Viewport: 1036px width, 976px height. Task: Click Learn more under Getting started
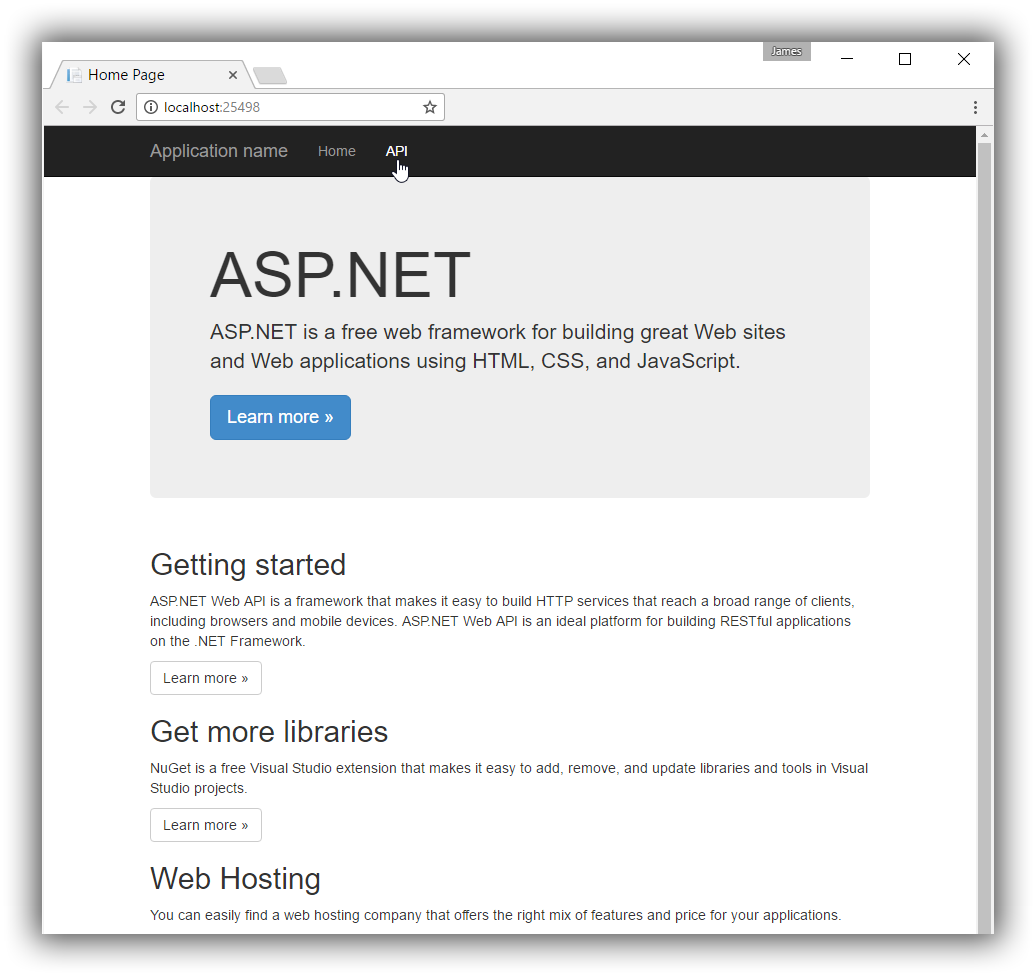pos(205,678)
